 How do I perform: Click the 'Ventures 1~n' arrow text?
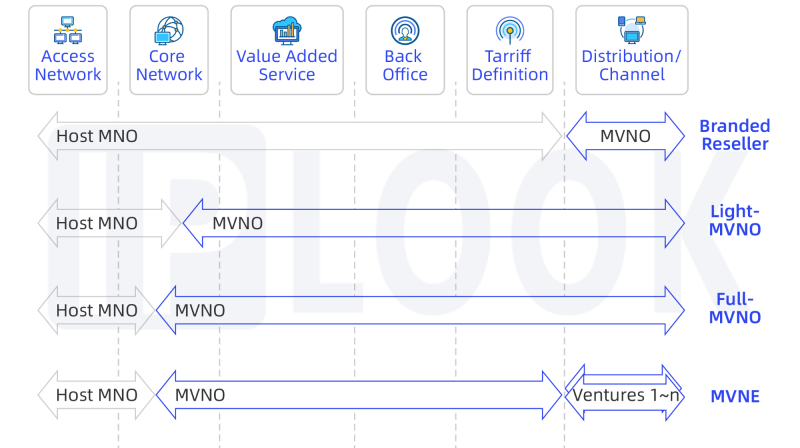click(x=626, y=395)
